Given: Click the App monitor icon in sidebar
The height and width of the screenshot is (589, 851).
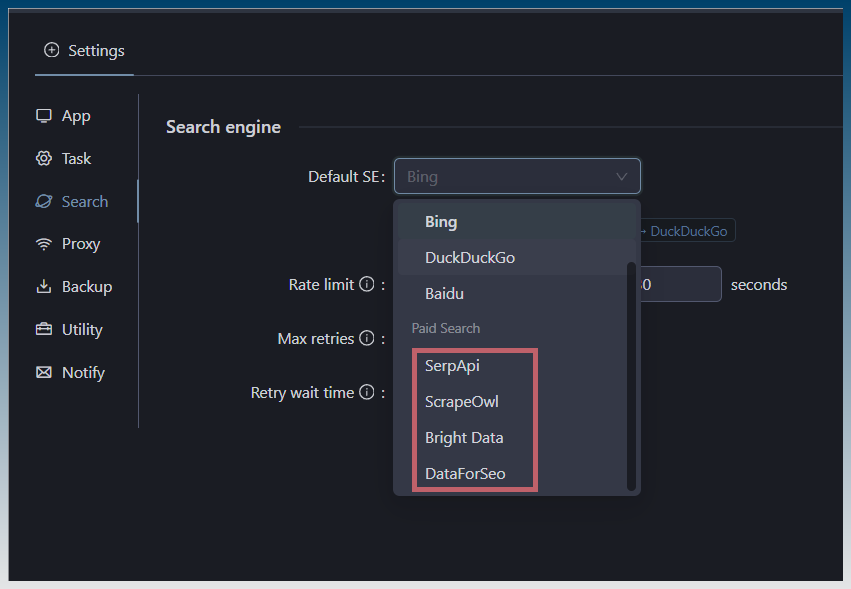Looking at the screenshot, I should click(x=44, y=116).
